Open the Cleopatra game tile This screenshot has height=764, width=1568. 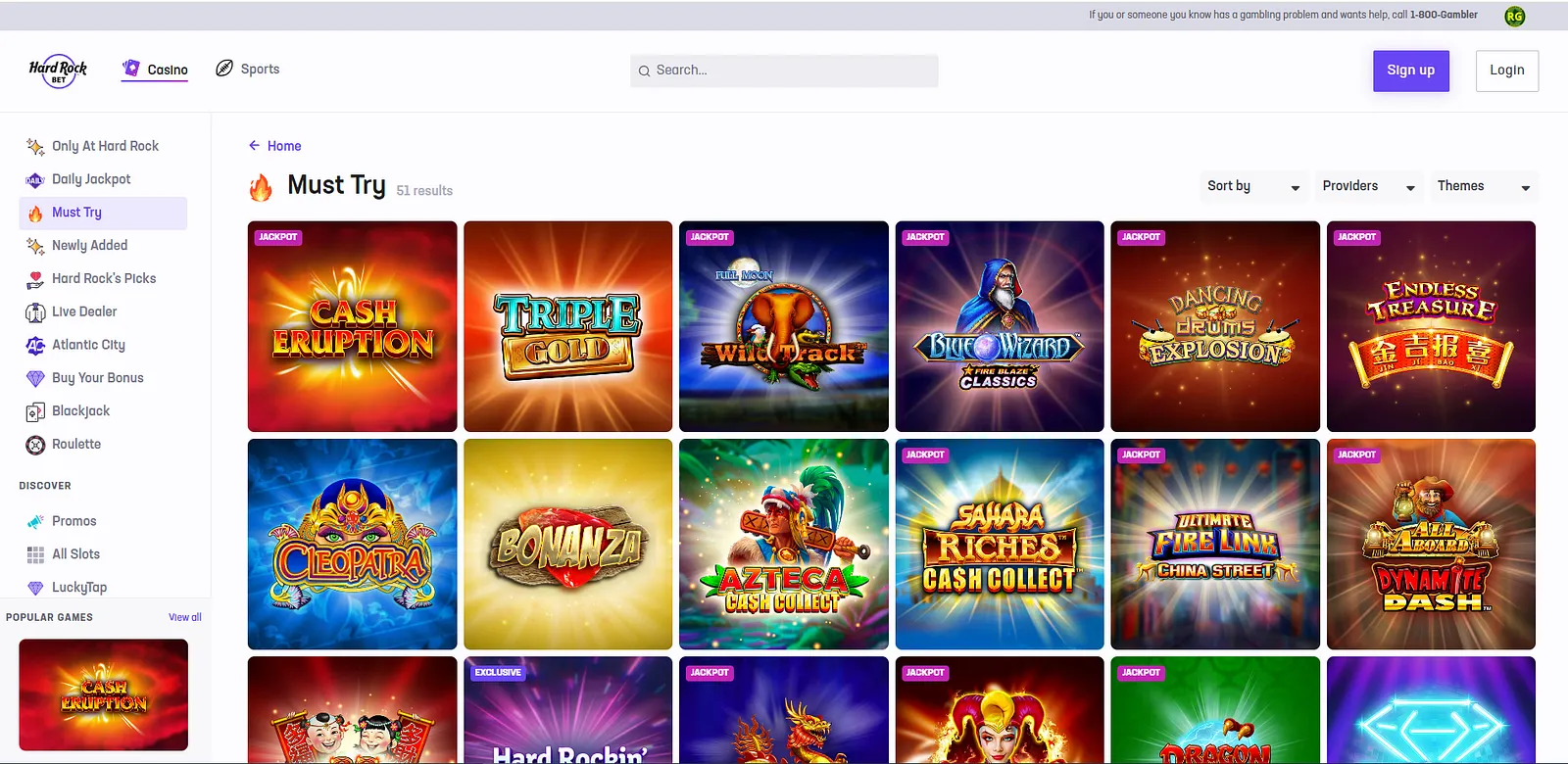tap(353, 545)
